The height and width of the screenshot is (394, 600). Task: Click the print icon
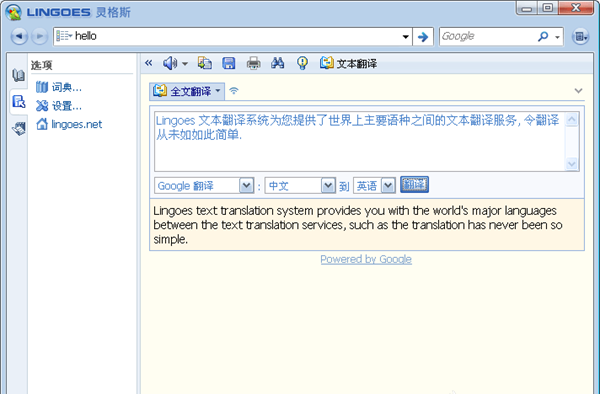pyautogui.click(x=253, y=63)
